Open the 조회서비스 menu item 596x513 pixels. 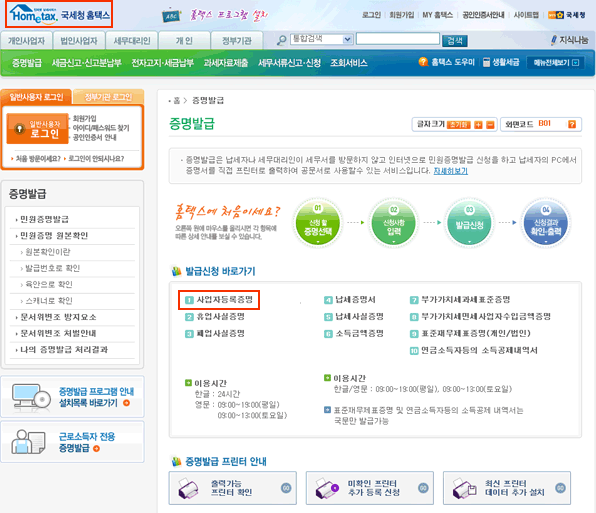tap(349, 63)
